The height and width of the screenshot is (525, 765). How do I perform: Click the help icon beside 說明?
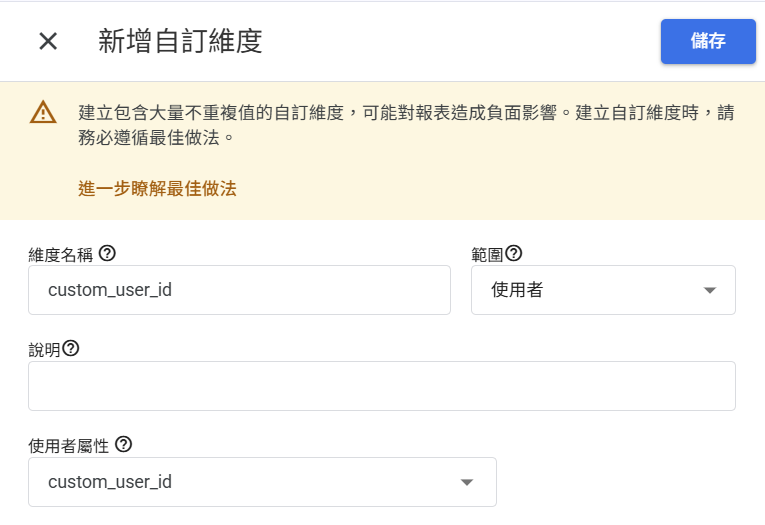pos(71,348)
